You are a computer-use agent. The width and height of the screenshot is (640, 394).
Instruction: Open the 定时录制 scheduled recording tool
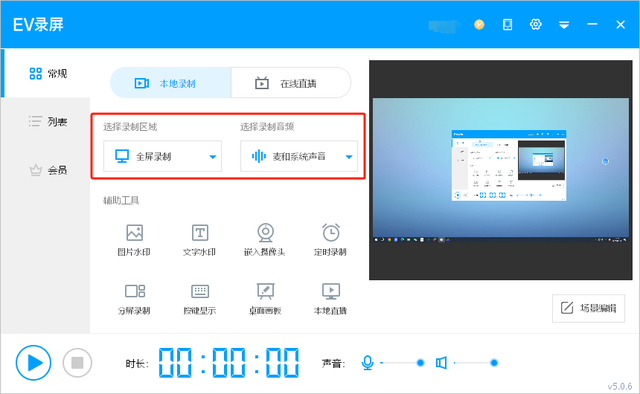[x=330, y=240]
